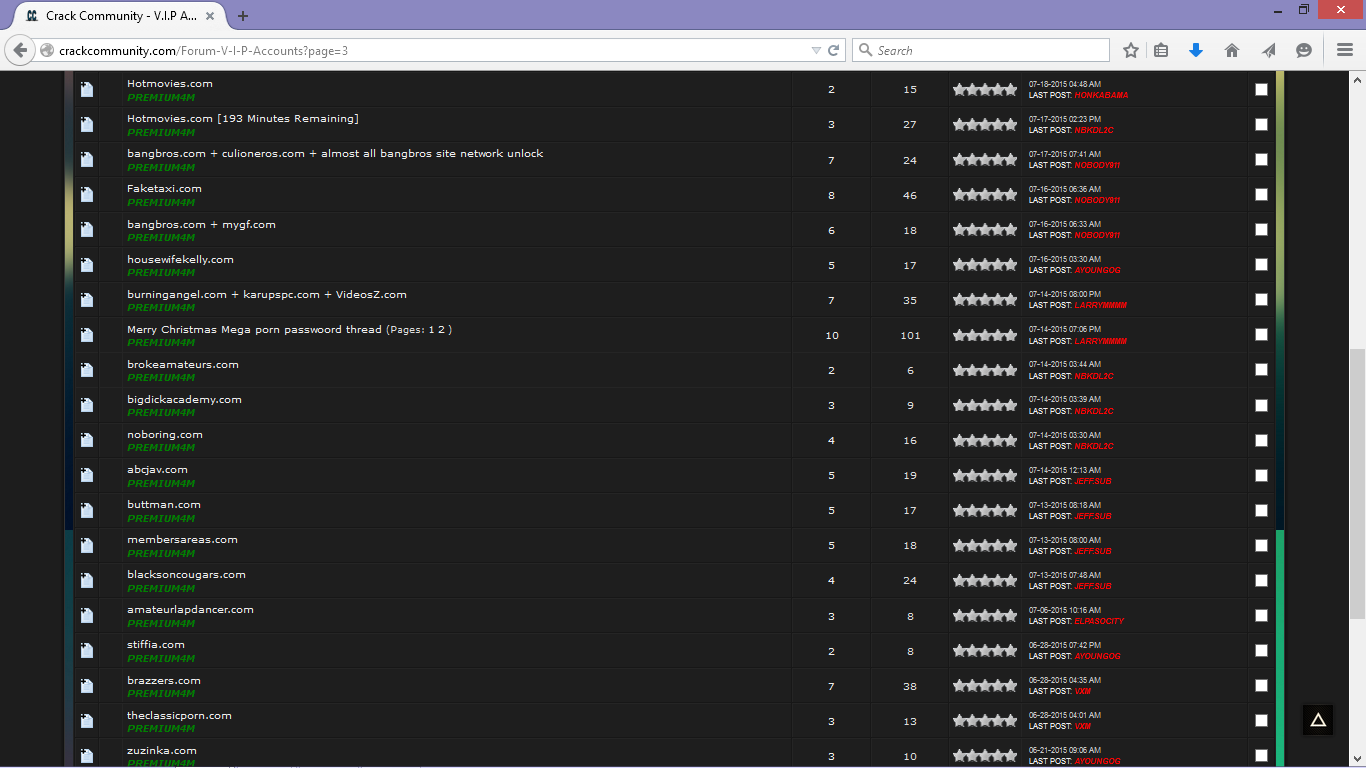Image resolution: width=1366 pixels, height=768 pixels.
Task: Go to page 1 of Merry Christmas thread
Action: point(432,329)
